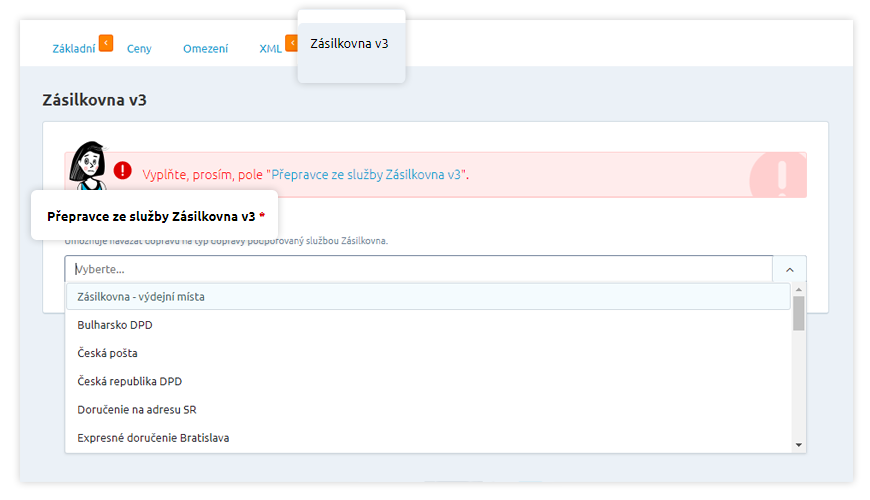Select Expresné doručenie Bratislava option

point(428,438)
